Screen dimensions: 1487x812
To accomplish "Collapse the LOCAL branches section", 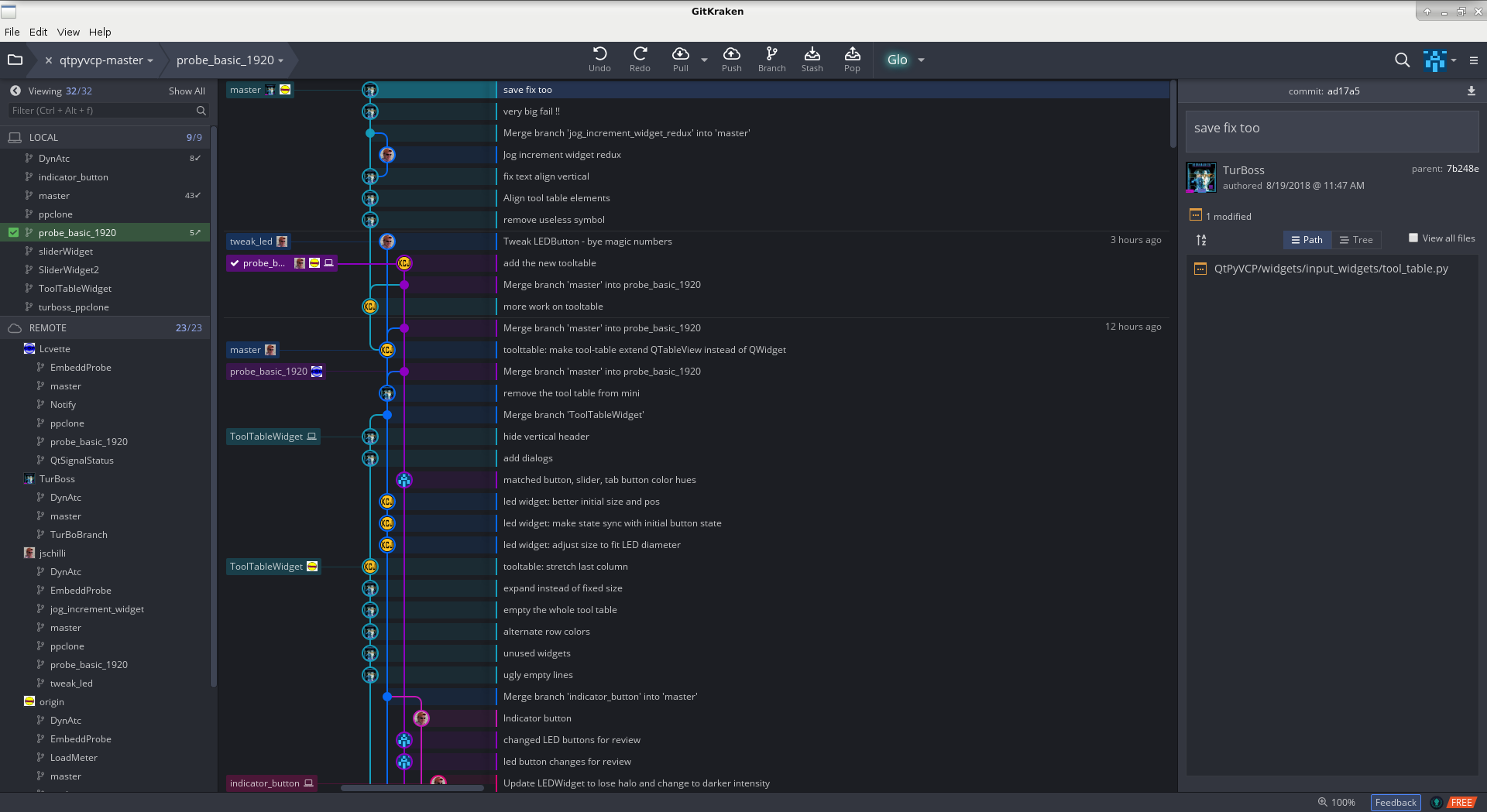I will [x=105, y=137].
